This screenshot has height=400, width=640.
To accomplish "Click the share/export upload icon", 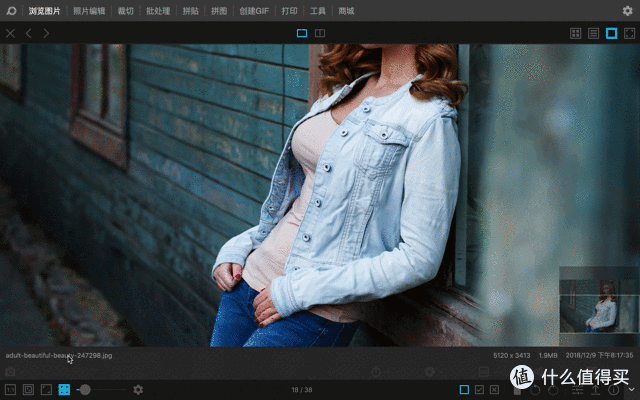I will coord(596,390).
